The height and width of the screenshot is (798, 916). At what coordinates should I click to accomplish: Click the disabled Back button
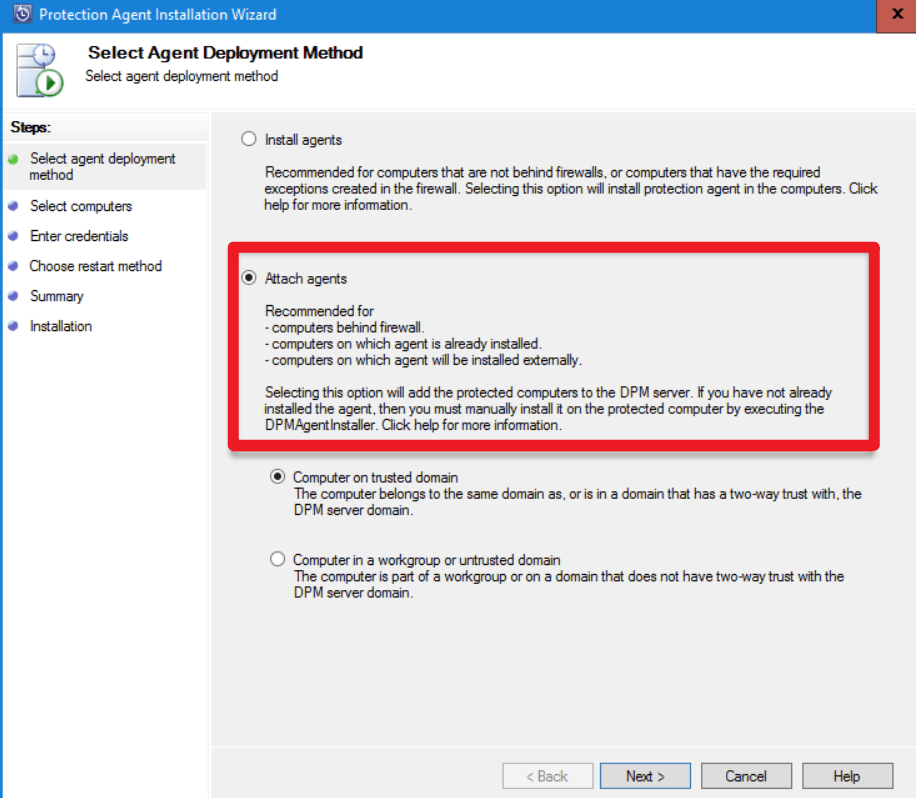(547, 776)
